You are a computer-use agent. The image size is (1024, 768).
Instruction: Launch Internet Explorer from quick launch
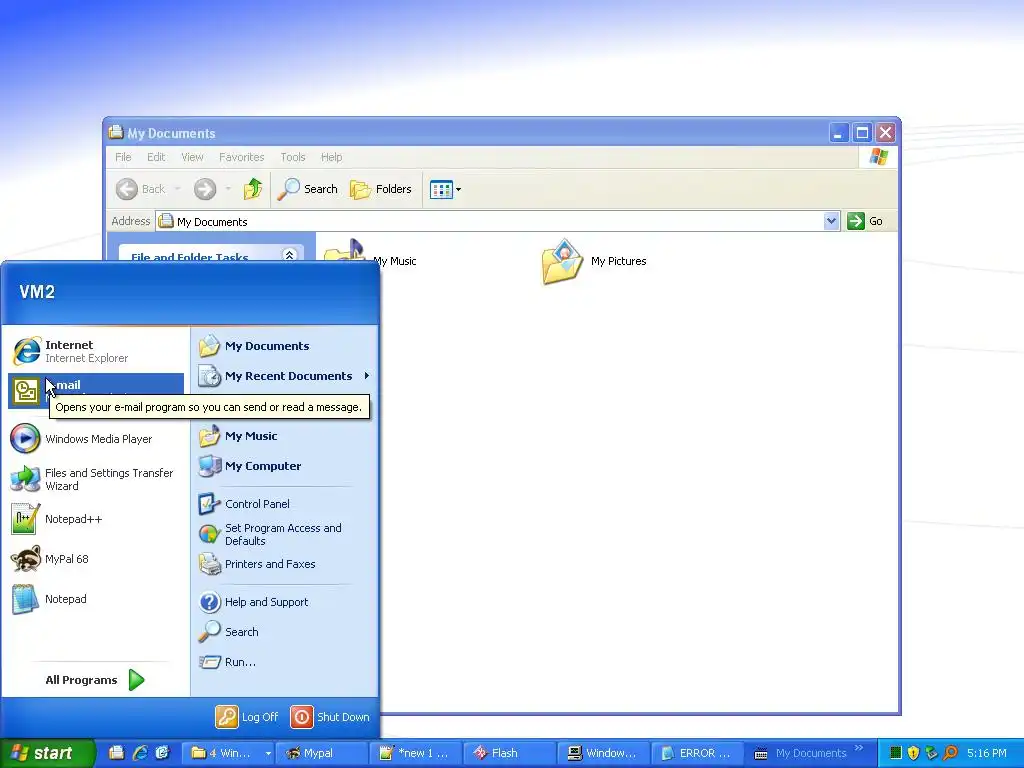click(x=140, y=753)
